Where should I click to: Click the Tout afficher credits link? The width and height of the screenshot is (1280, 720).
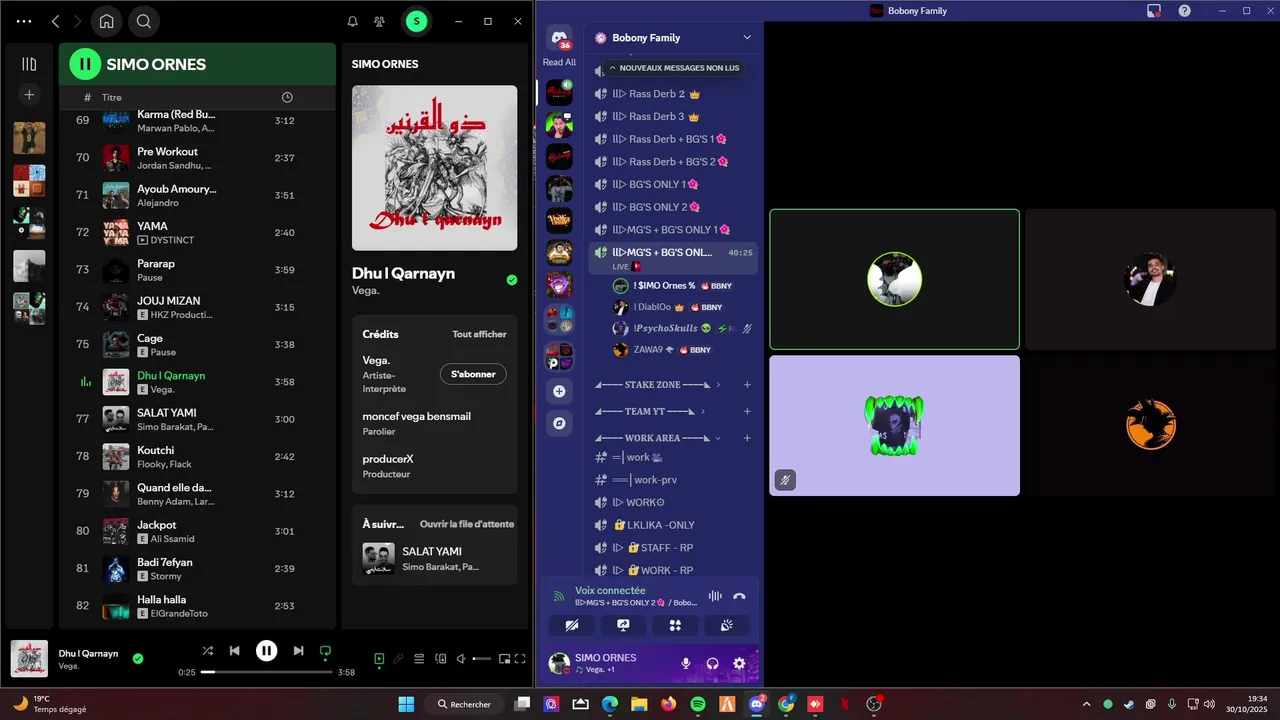[x=479, y=334]
